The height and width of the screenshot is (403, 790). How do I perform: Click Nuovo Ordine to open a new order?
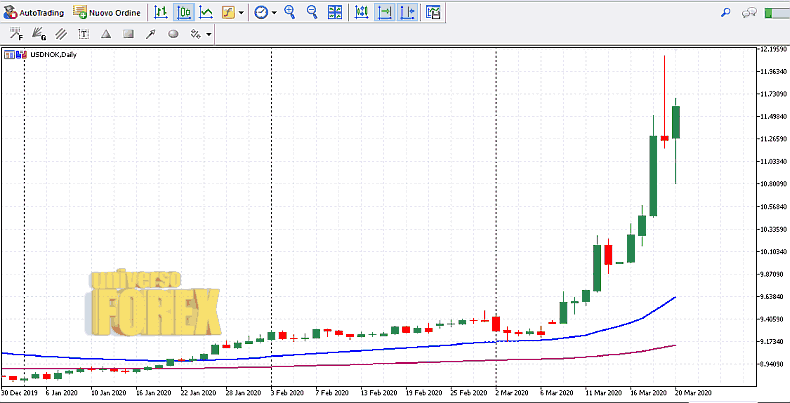tap(106, 13)
